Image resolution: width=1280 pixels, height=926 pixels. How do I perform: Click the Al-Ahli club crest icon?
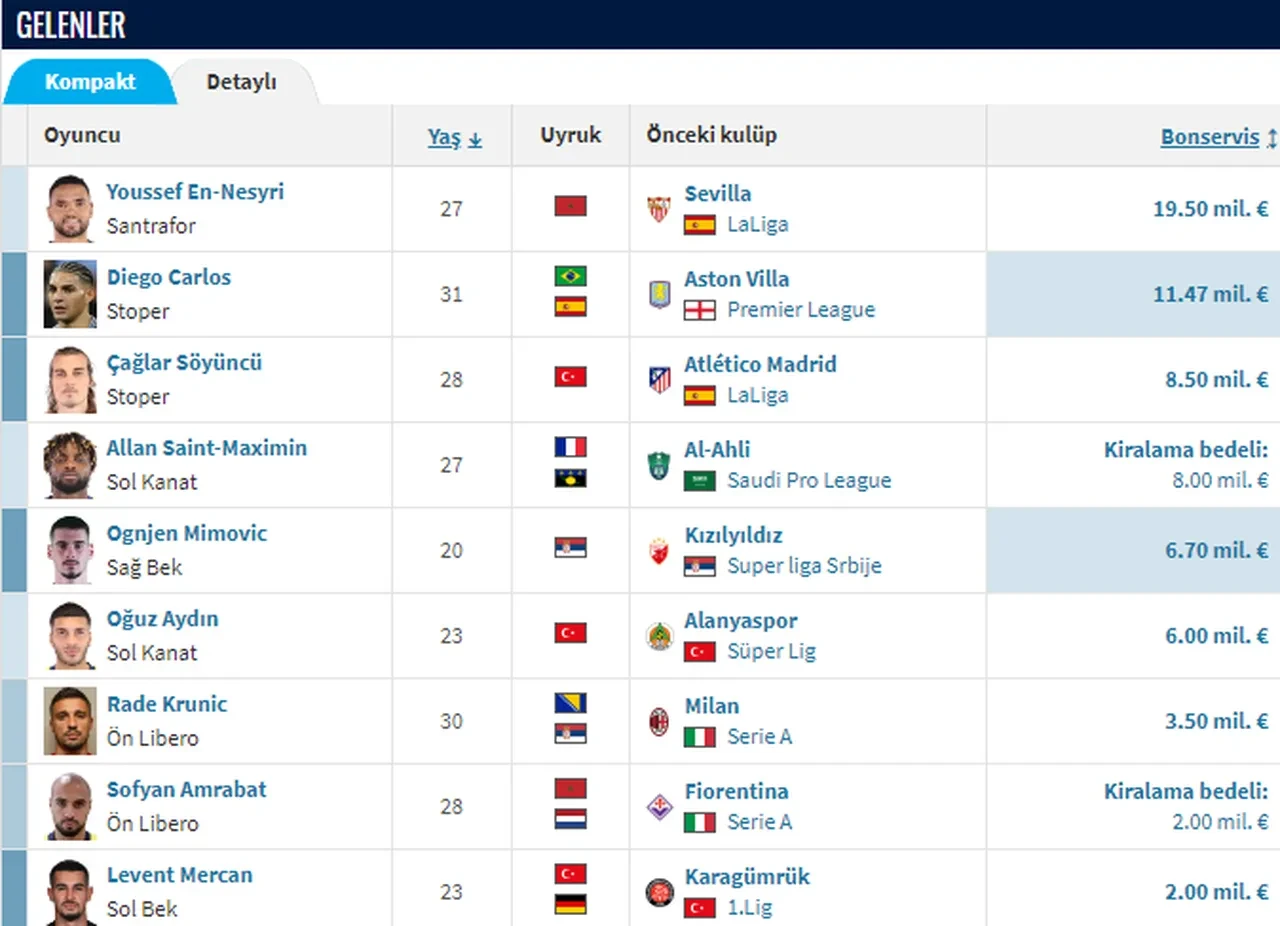pyautogui.click(x=659, y=465)
